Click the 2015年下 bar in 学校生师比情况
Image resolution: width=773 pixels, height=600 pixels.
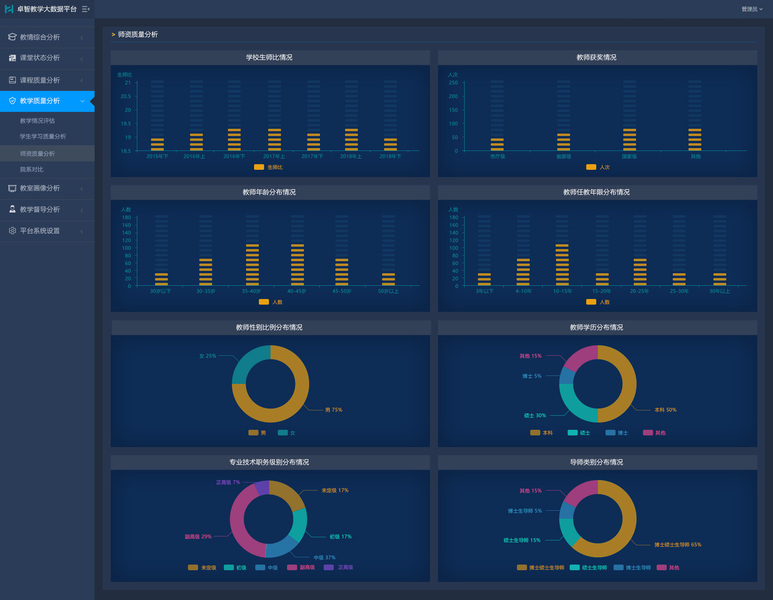tap(157, 144)
